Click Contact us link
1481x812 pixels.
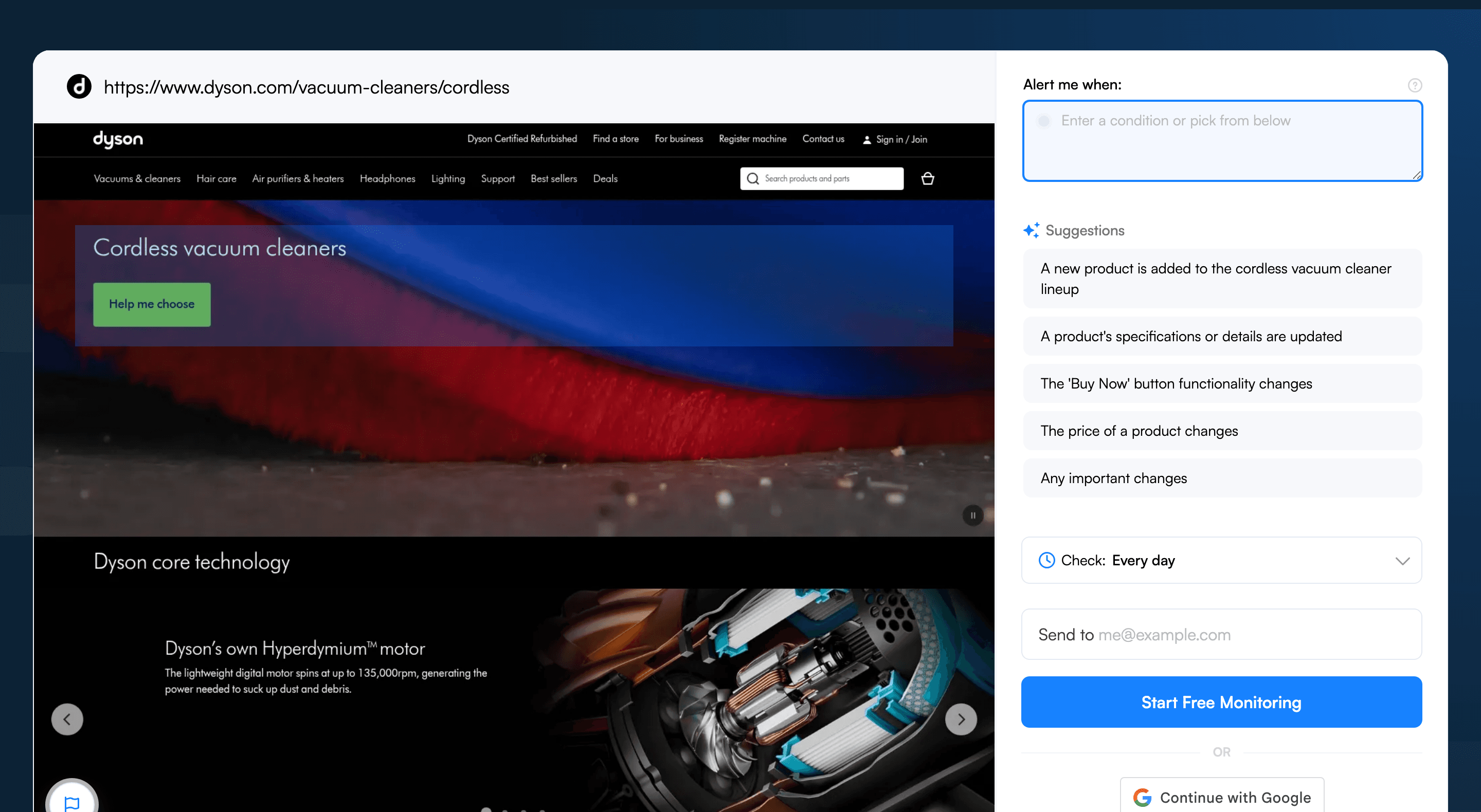(x=823, y=139)
